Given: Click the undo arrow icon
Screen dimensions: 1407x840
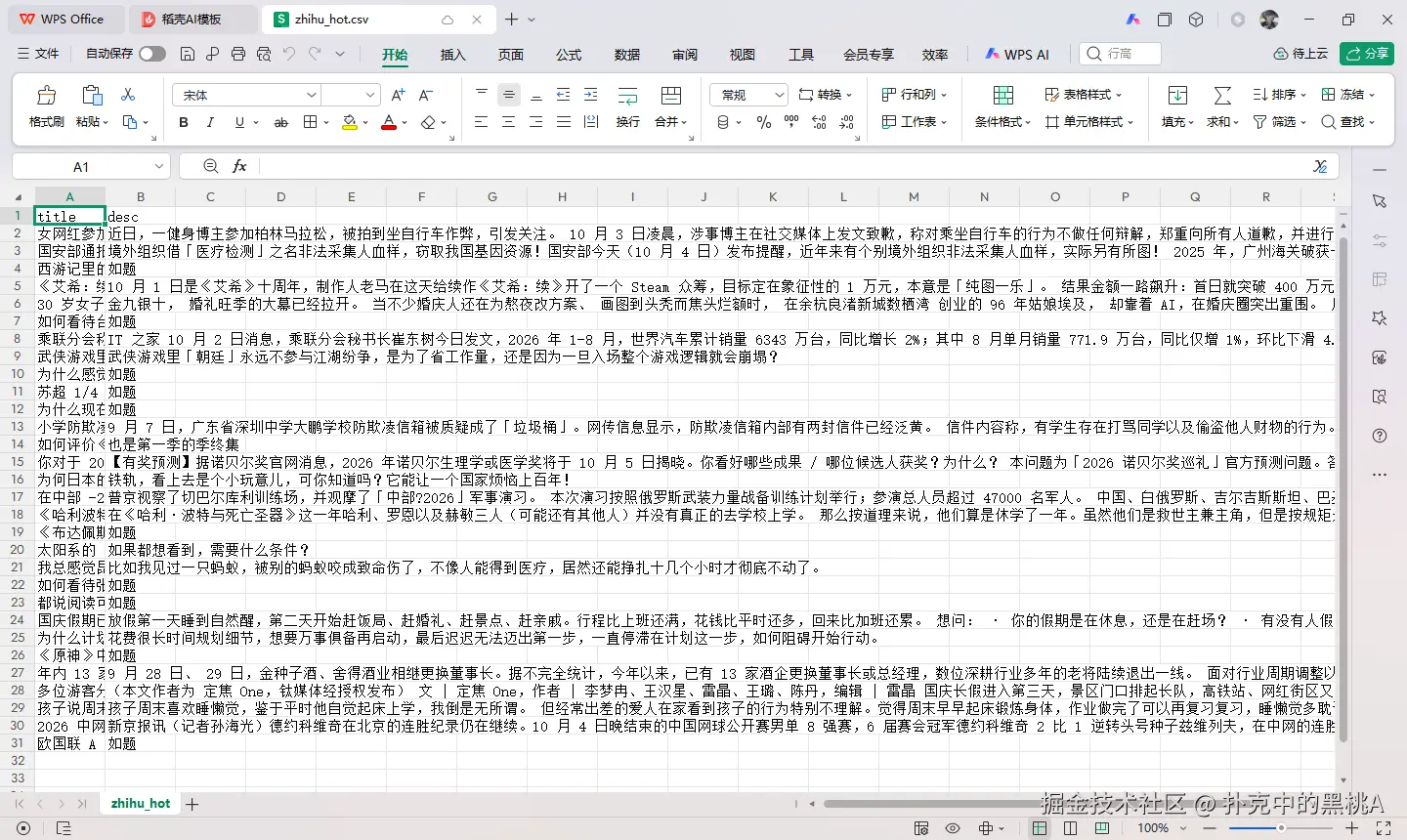Looking at the screenshot, I should (x=289, y=54).
